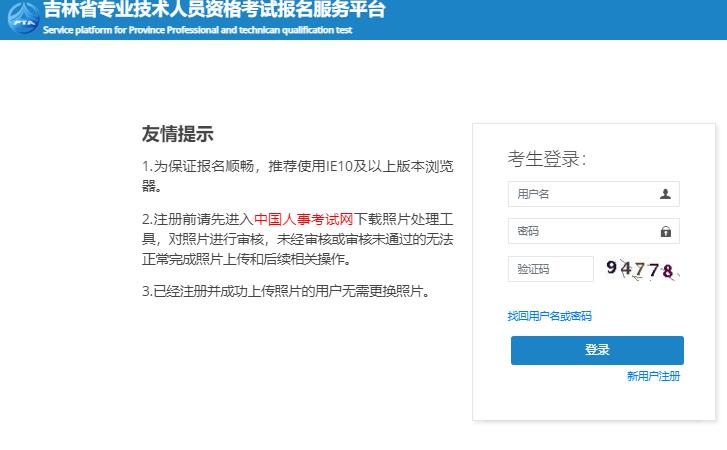The image size is (727, 450).
Task: Click the 友情提示 heading
Action: pos(178,134)
